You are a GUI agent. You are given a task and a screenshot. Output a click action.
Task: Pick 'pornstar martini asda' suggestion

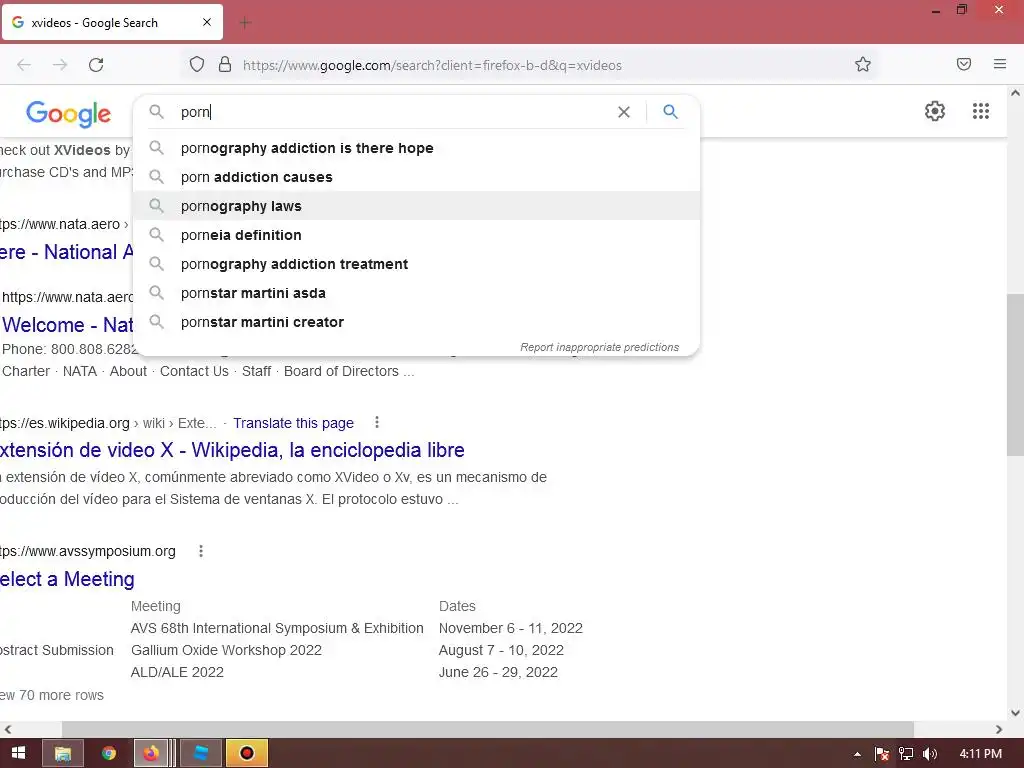[416, 293]
